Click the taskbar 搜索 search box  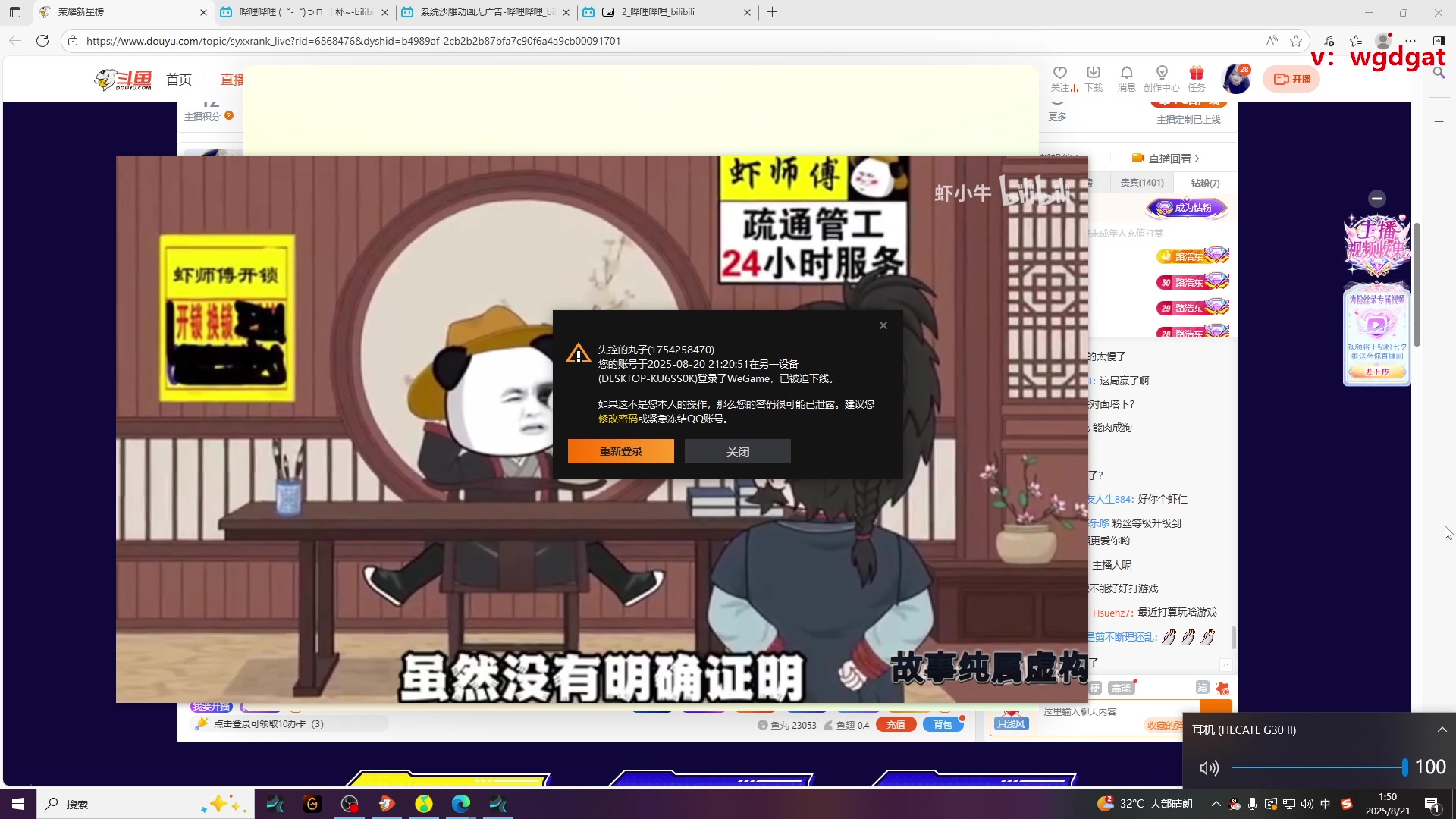144,804
